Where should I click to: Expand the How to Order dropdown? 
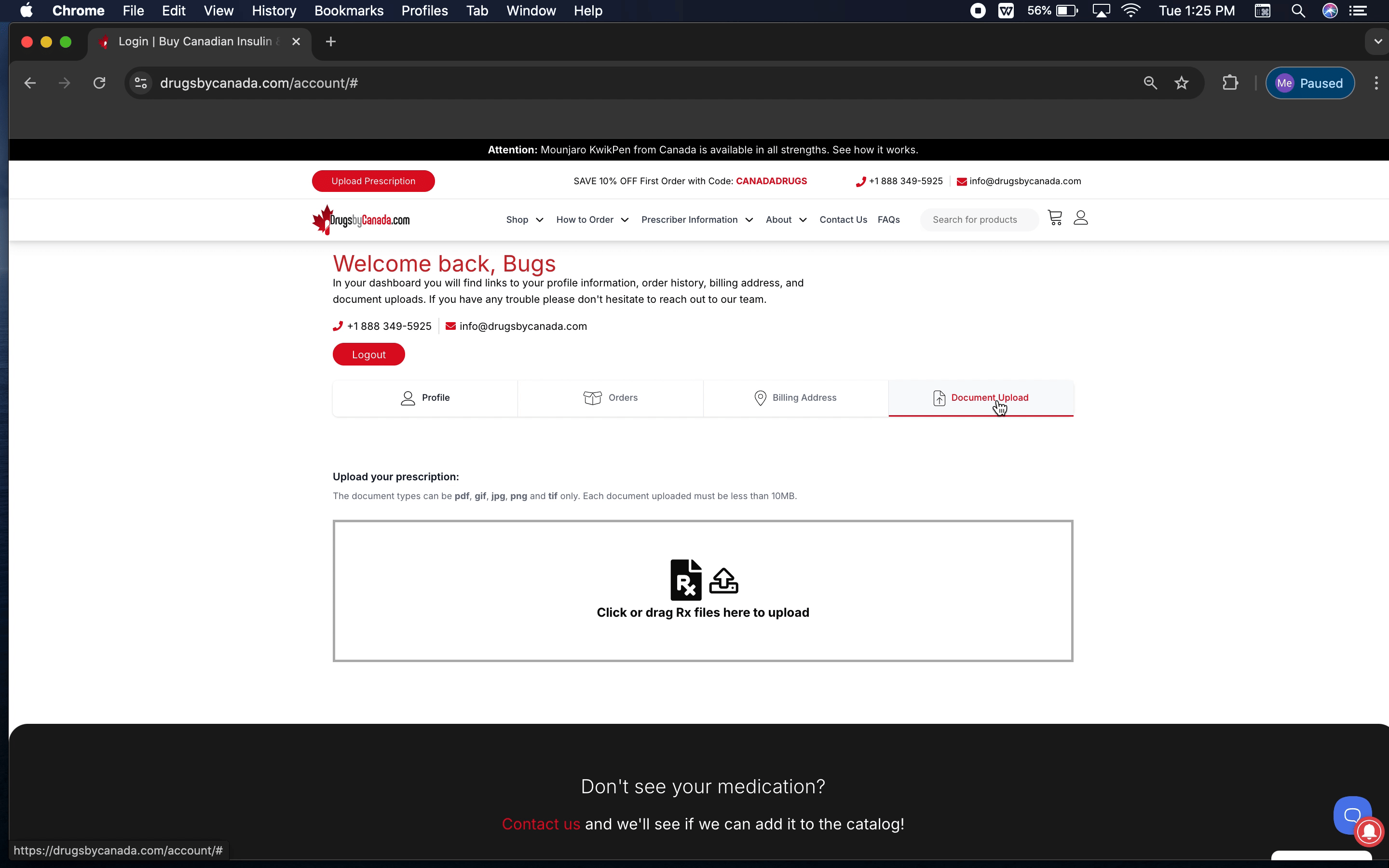592,220
